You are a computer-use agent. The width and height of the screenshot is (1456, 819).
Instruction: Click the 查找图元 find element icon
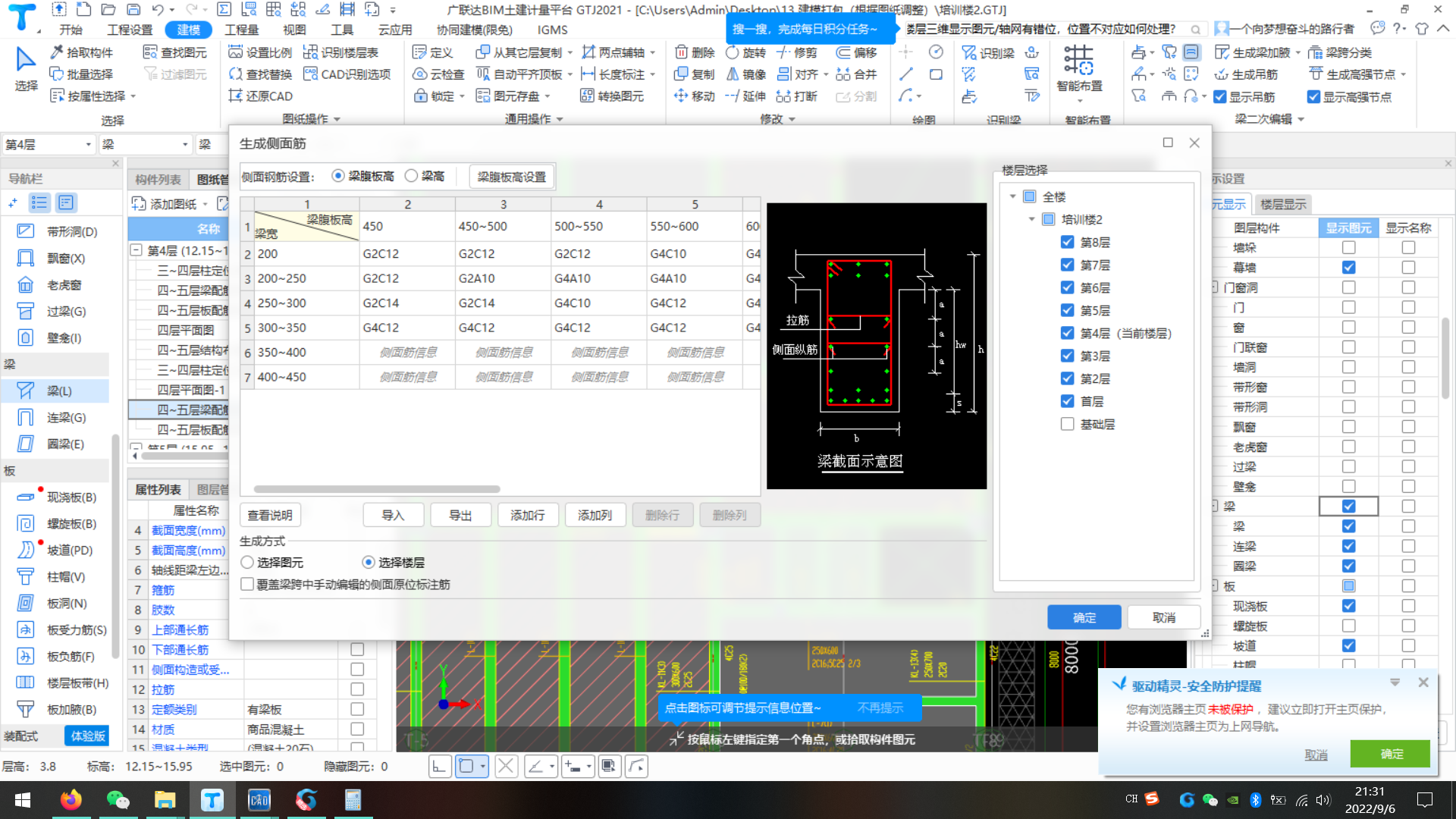pyautogui.click(x=150, y=52)
